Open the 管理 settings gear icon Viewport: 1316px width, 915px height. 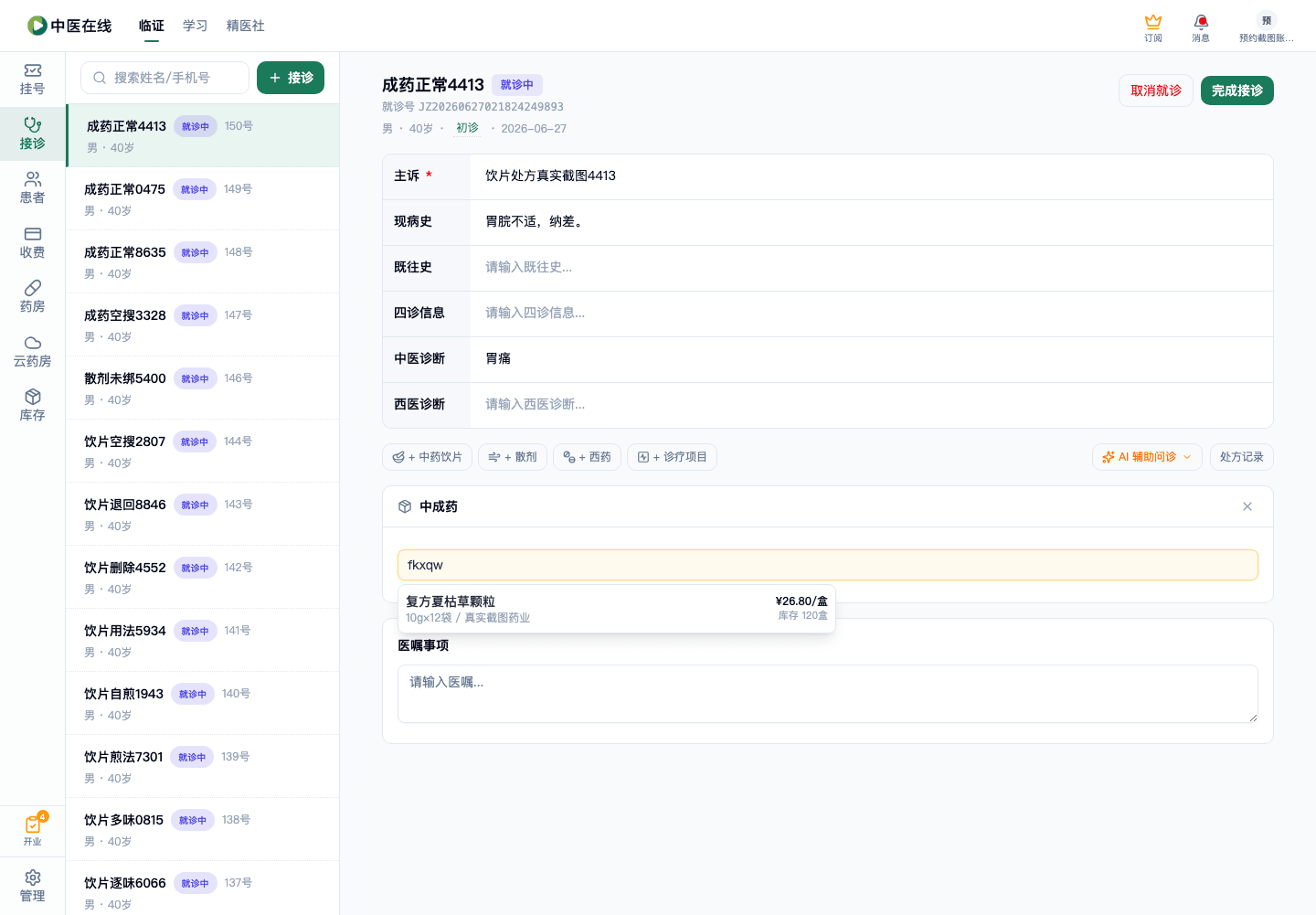pos(32,887)
